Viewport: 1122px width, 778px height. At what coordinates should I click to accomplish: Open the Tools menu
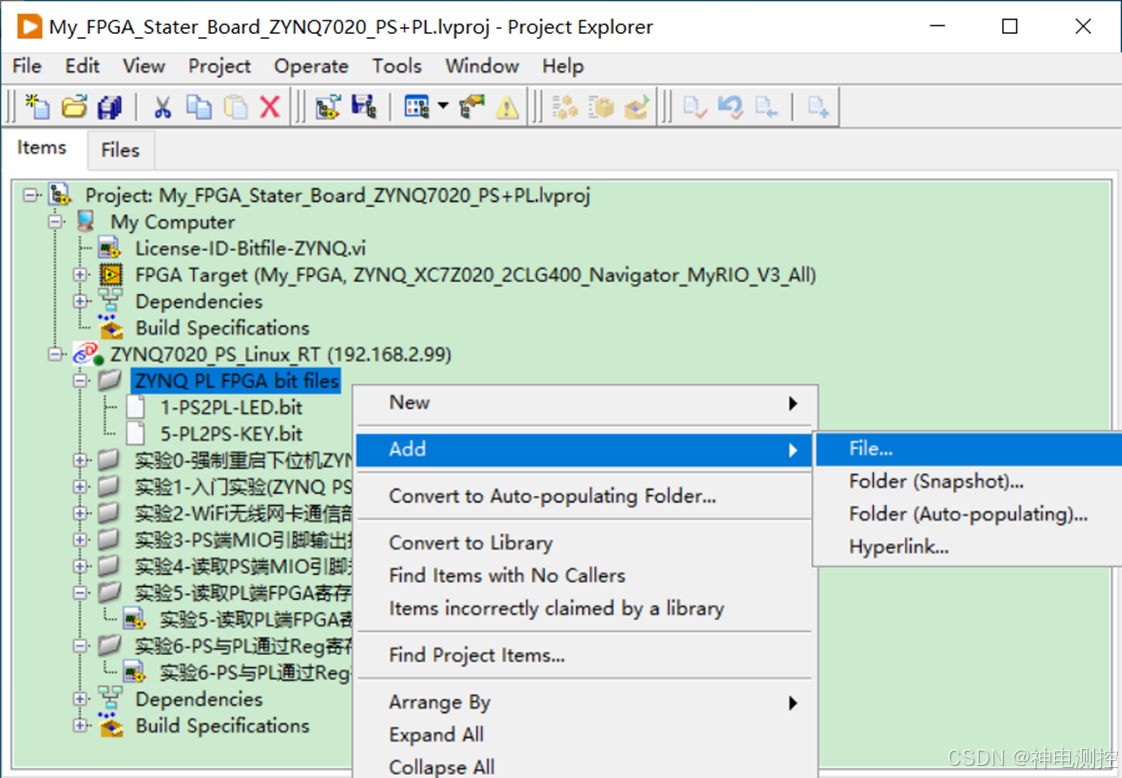coord(396,66)
